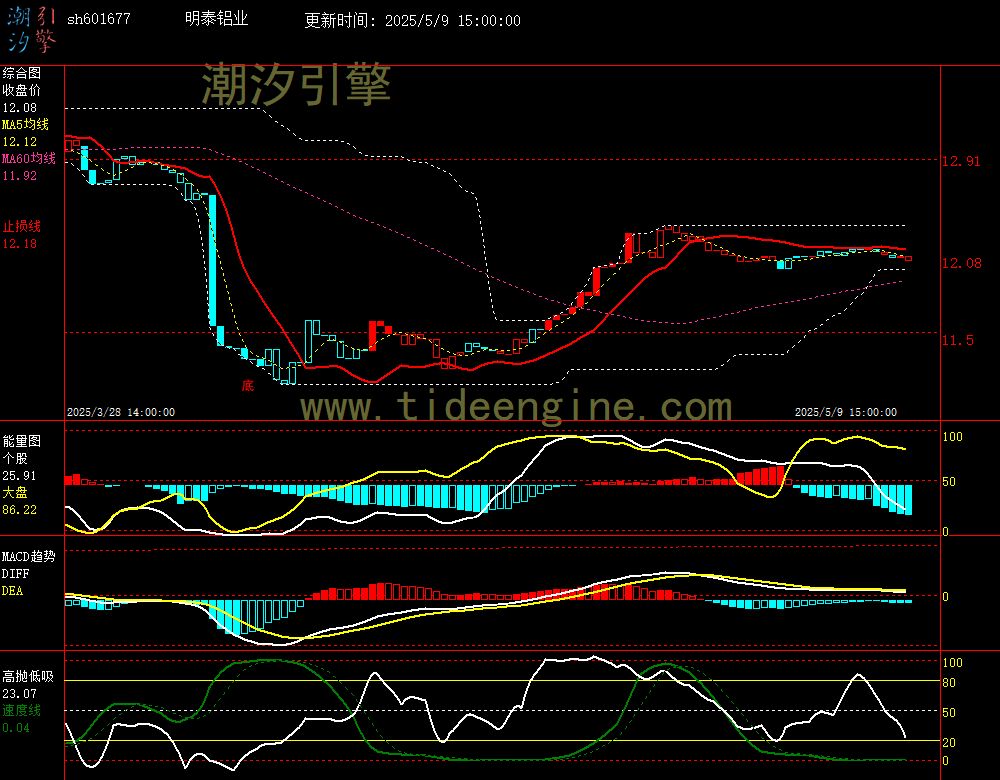Click the 0 axis label of MACD panel
The height and width of the screenshot is (780, 1000).
(x=945, y=597)
